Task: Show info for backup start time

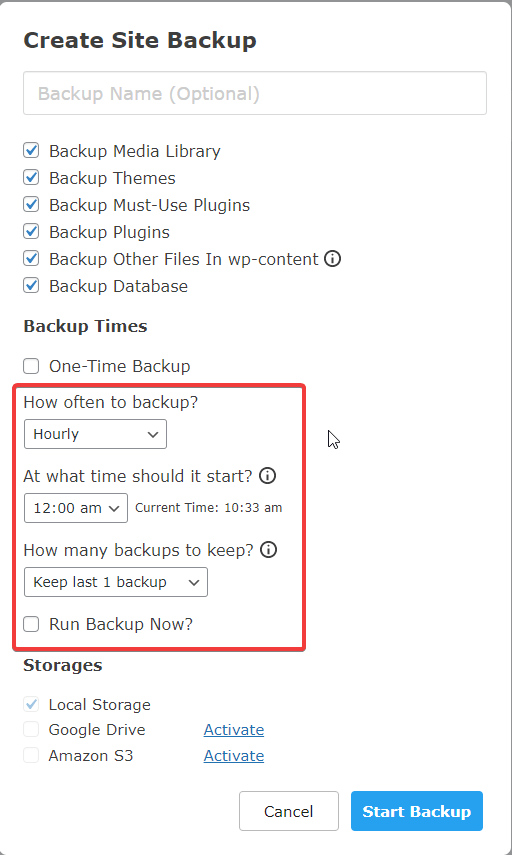Action: click(x=267, y=476)
